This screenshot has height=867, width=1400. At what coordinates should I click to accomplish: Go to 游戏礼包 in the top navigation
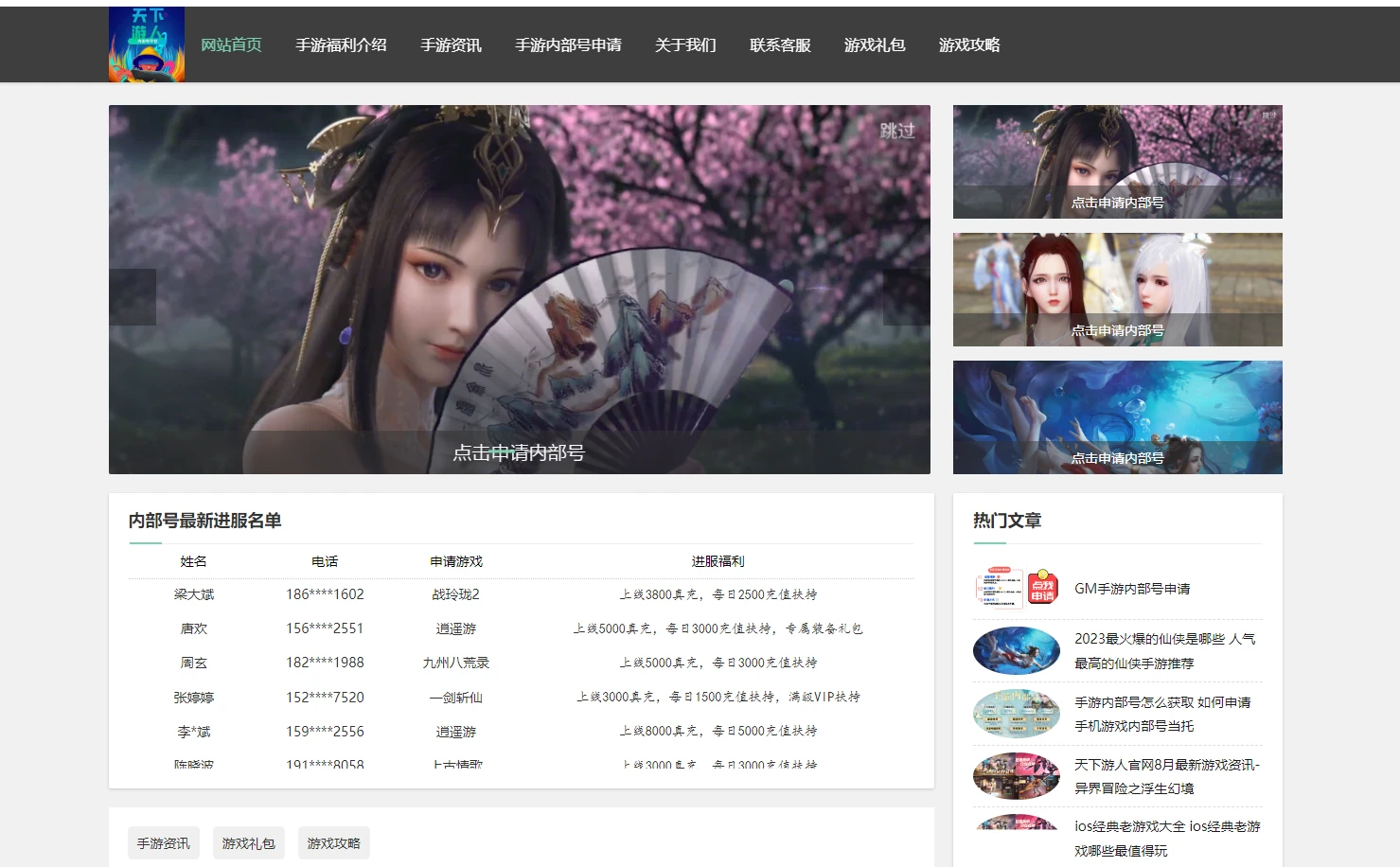pos(875,44)
